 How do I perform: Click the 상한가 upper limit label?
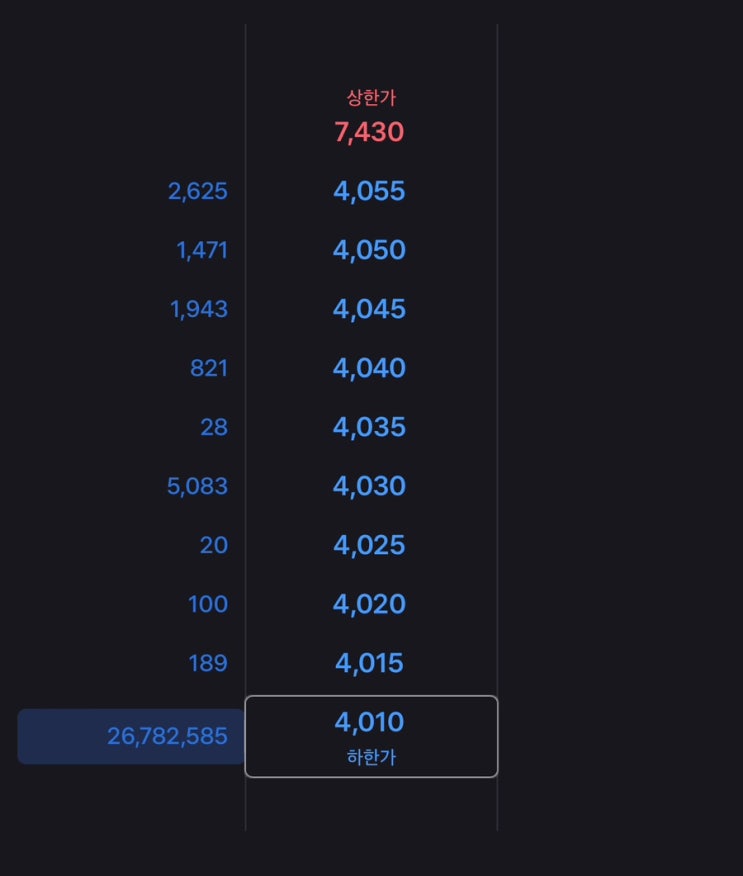[x=371, y=98]
